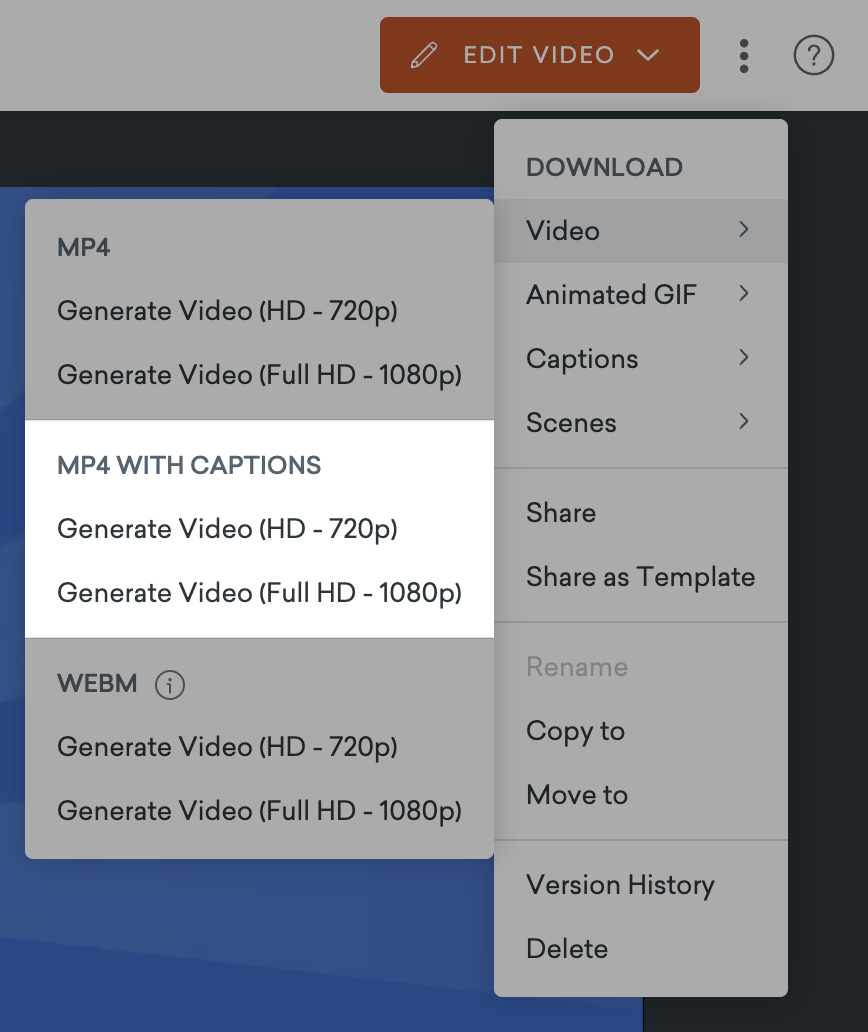
Task: Generate MP4 with captions HD 720p
Action: click(x=259, y=529)
